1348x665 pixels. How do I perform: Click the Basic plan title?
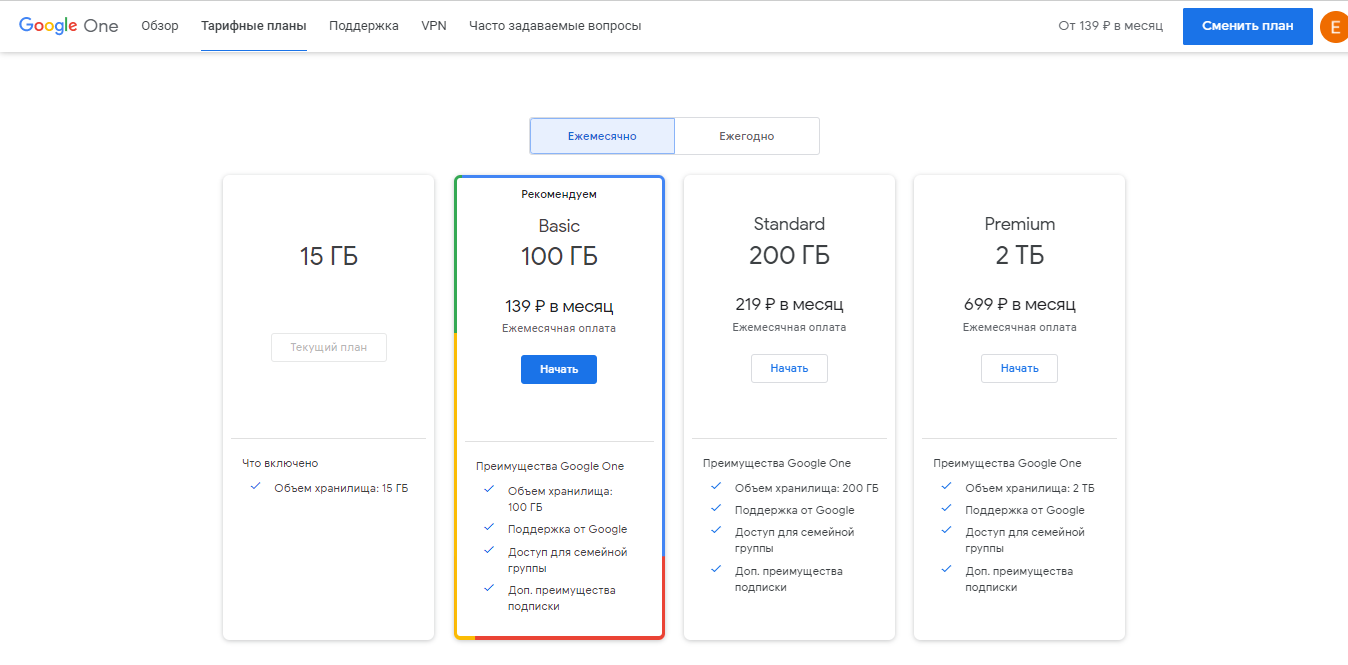coord(559,226)
